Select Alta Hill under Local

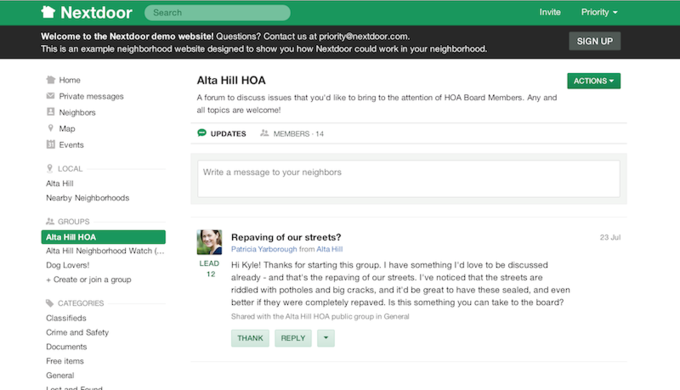pos(59,184)
